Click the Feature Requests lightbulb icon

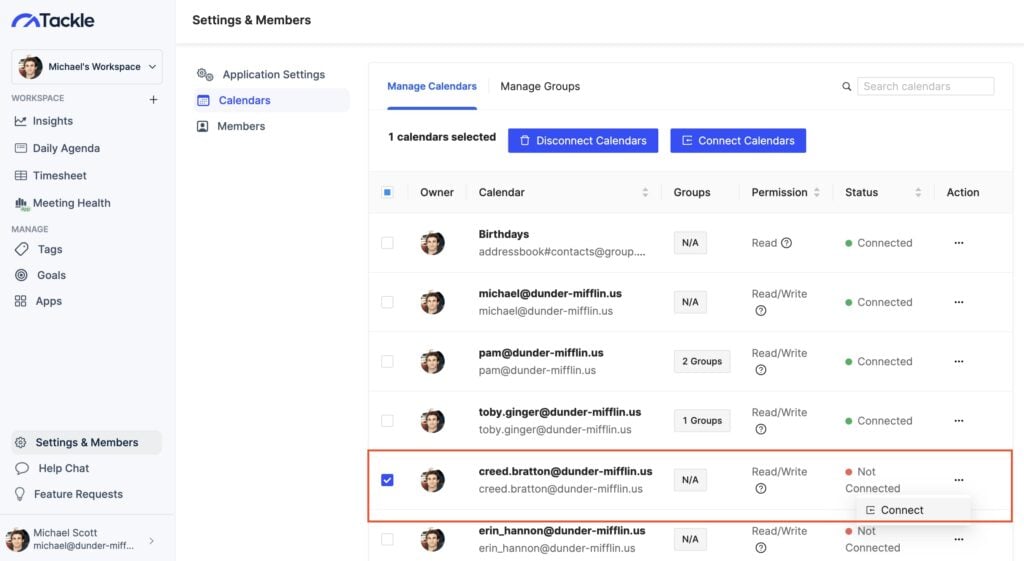20,494
